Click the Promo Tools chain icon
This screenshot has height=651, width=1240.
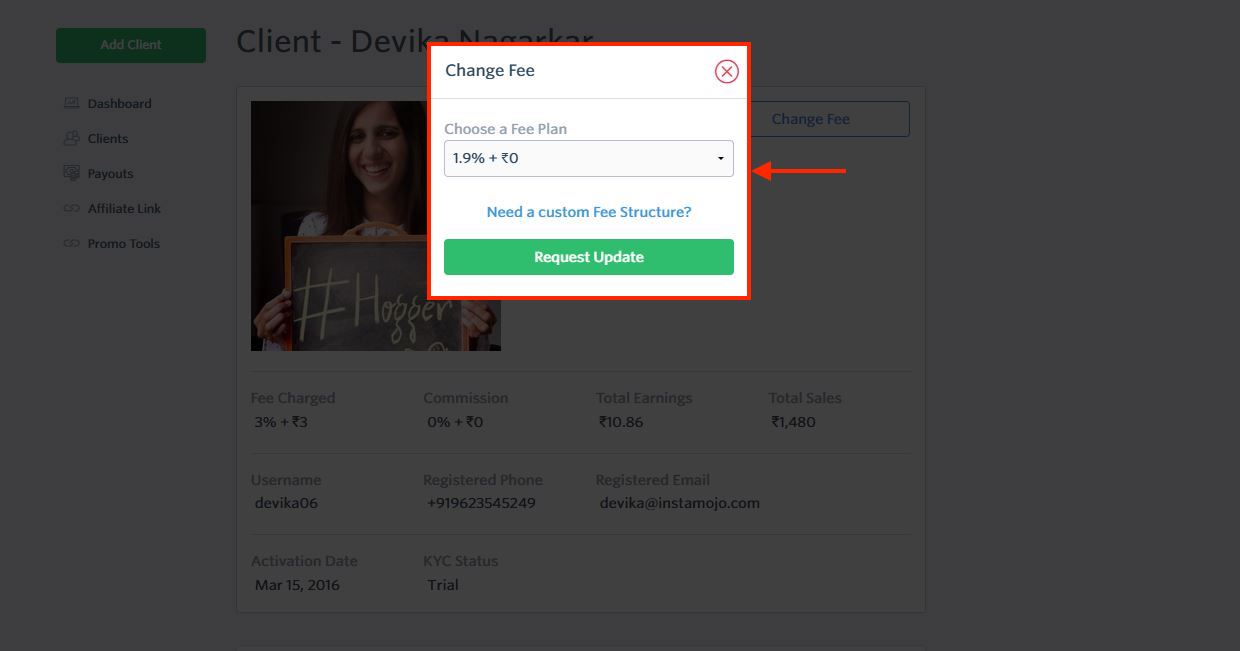point(71,243)
